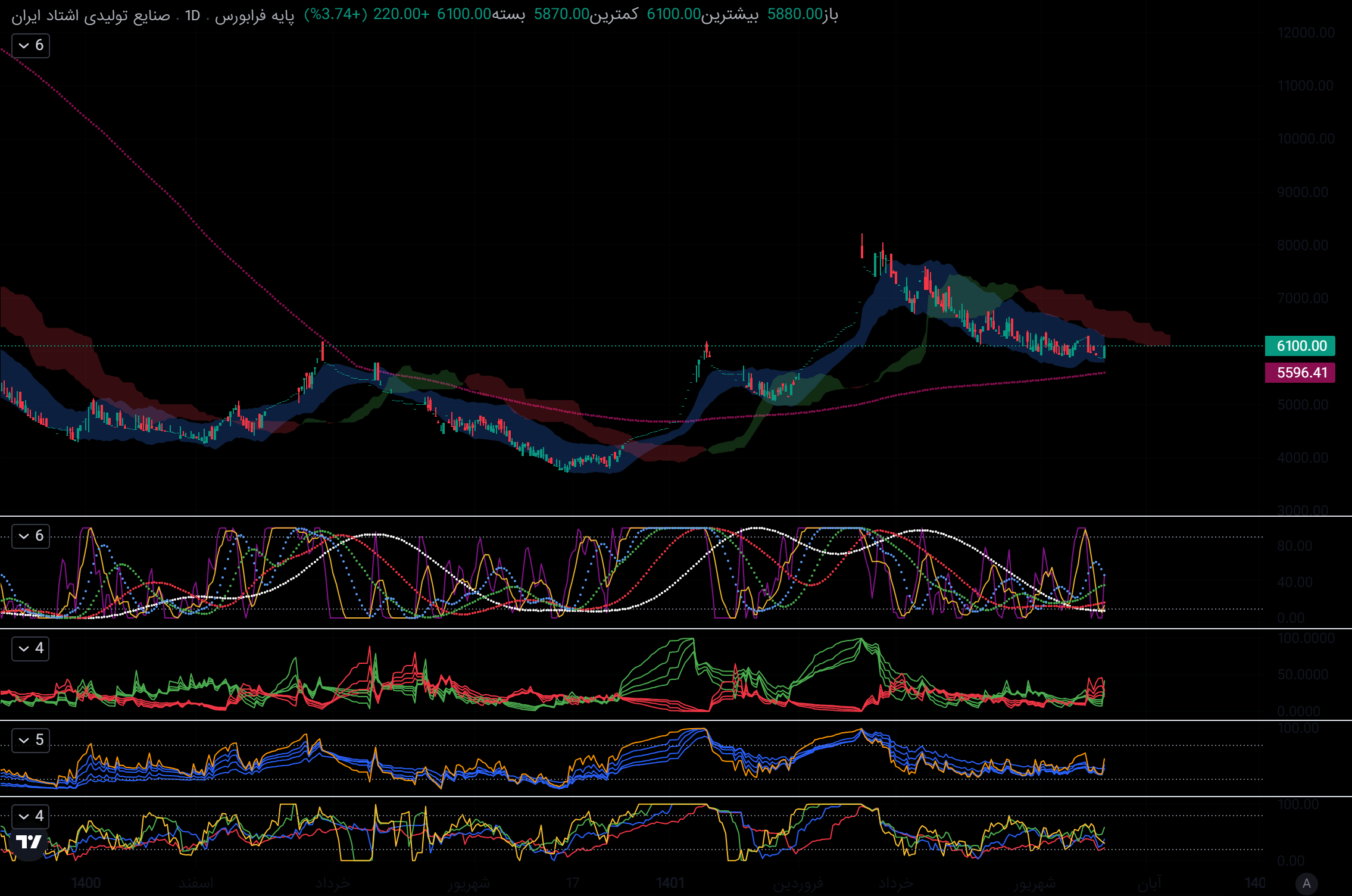Expand the red-green pane's 4 indicators legend

(x=30, y=648)
